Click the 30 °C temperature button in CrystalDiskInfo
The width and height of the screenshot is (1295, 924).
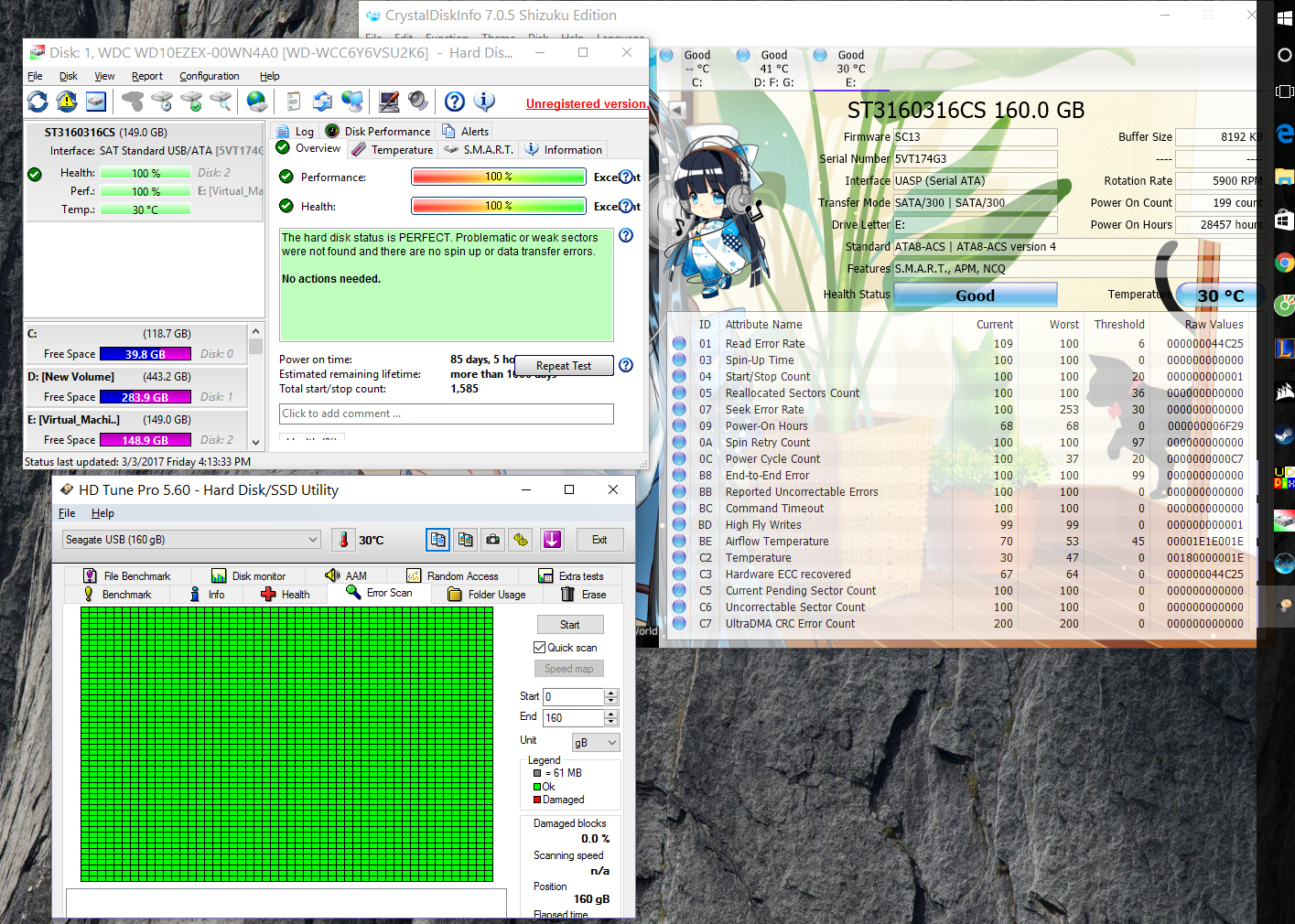click(1219, 295)
